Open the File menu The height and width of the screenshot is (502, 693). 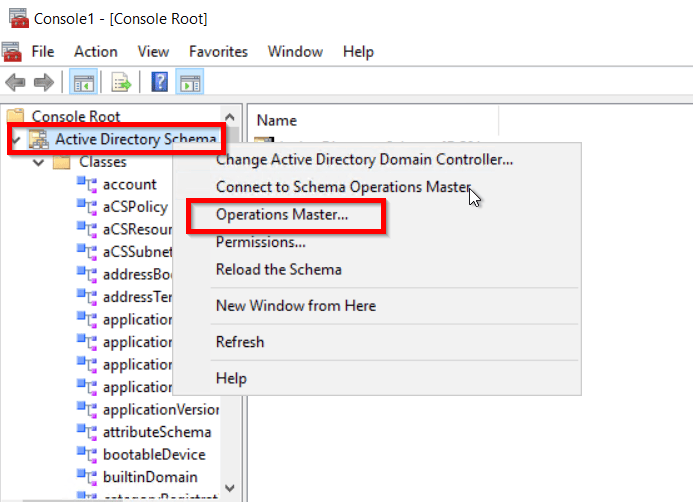pos(42,52)
